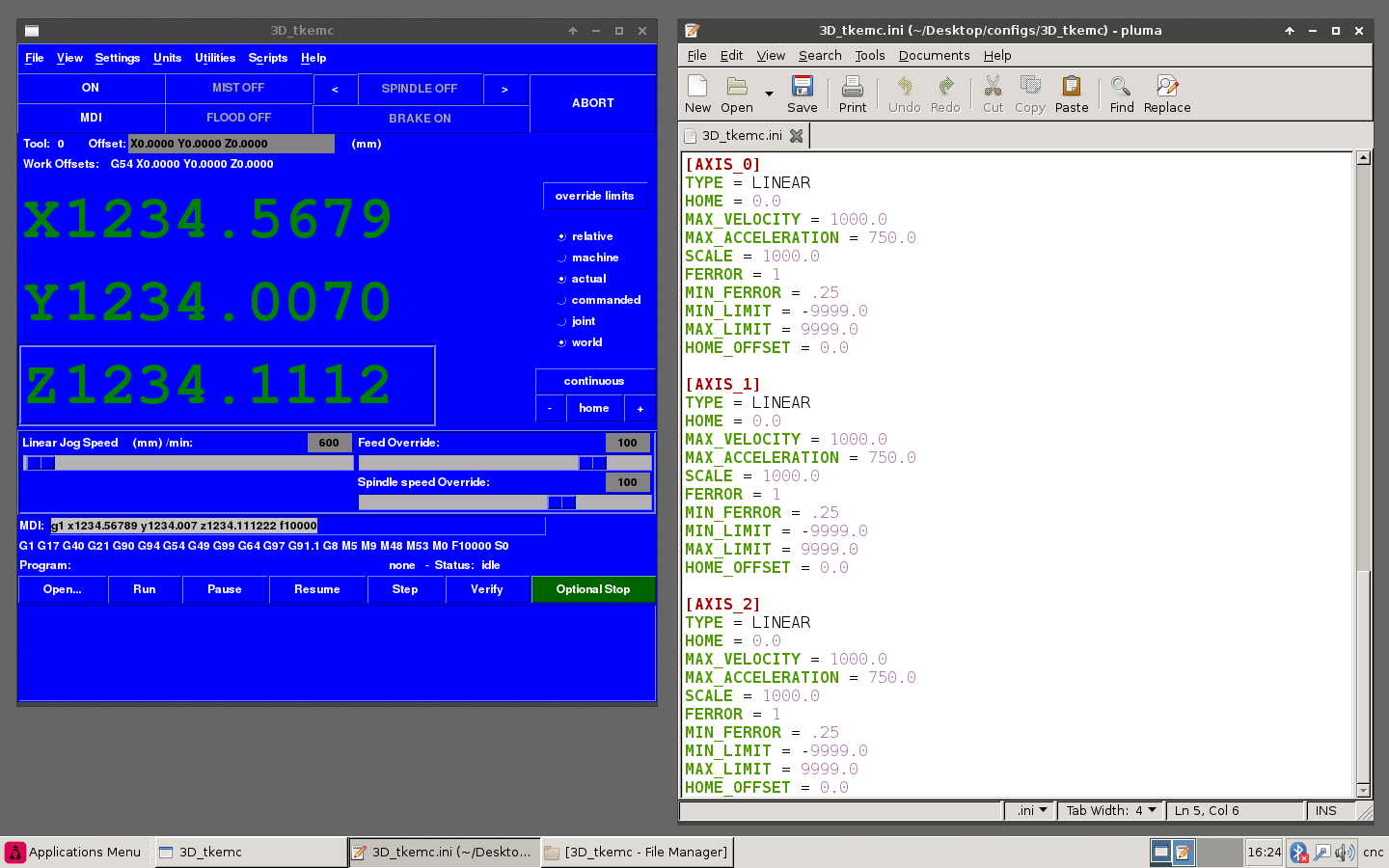Click the Replace icon in toolbar
This screenshot has width=1389, height=868.
pyautogui.click(x=1166, y=87)
